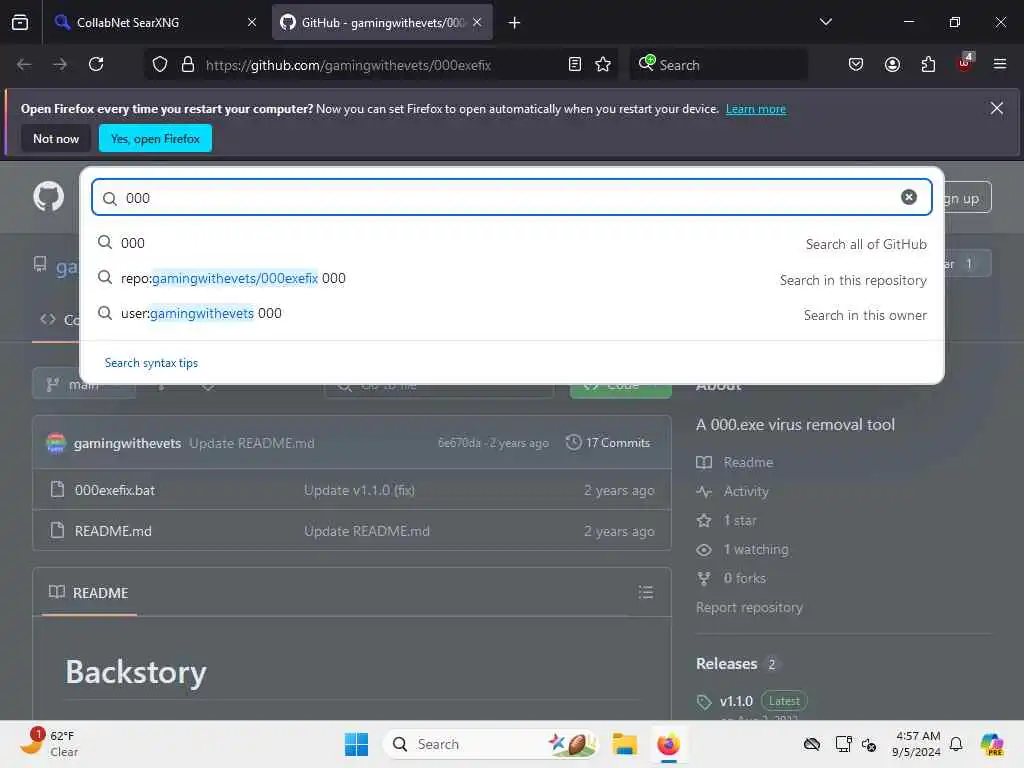
Task: Open the Firefox hamburger menu
Action: (x=999, y=64)
